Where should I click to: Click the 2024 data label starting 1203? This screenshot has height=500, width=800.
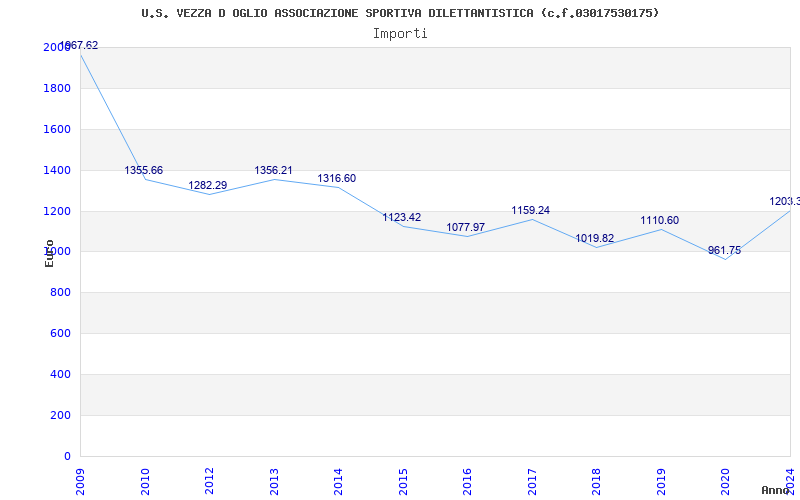(785, 202)
